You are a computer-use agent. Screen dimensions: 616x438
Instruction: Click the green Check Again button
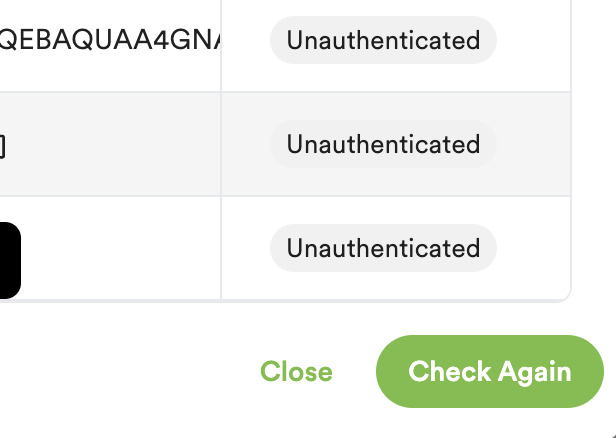point(490,371)
